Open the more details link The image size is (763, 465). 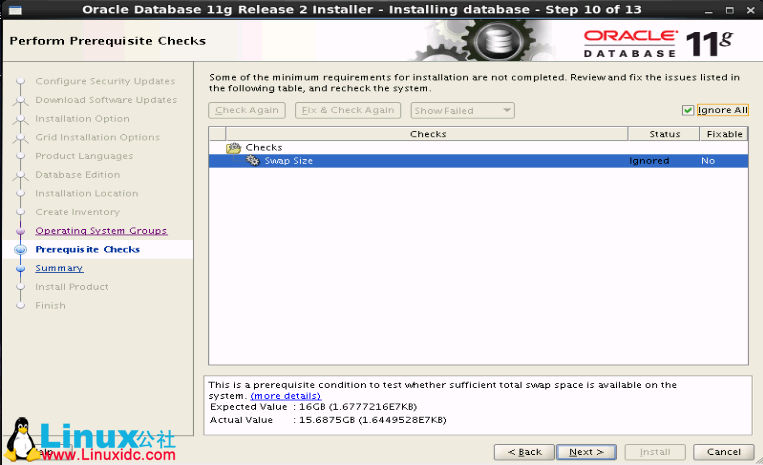pyautogui.click(x=286, y=396)
